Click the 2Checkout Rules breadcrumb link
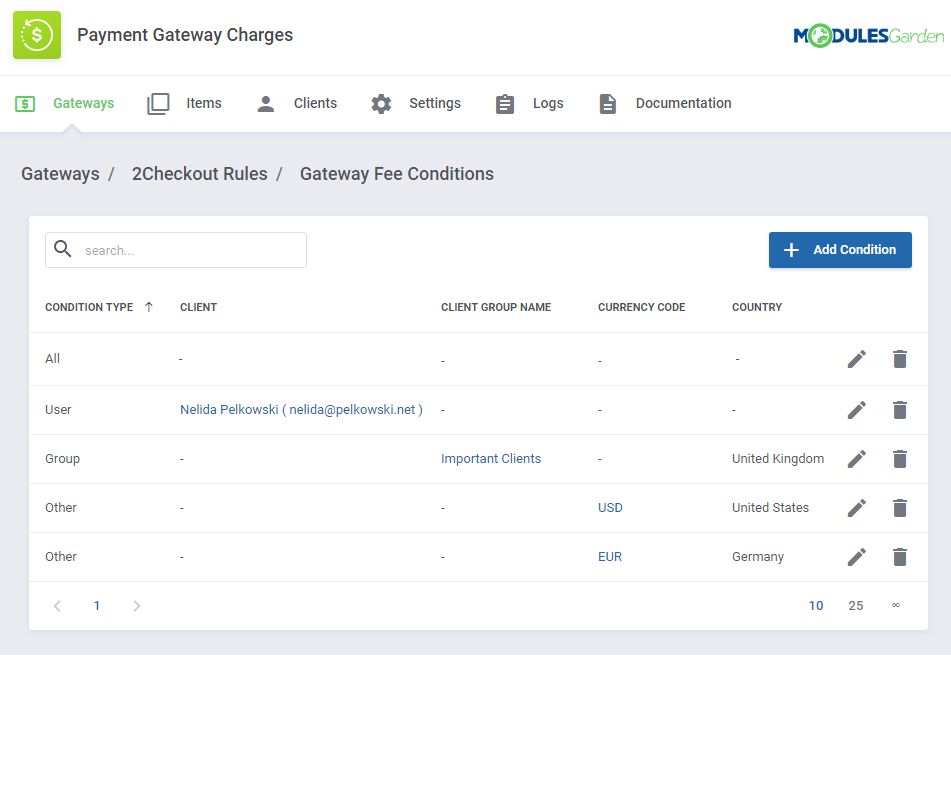The height and width of the screenshot is (786, 951). (200, 174)
